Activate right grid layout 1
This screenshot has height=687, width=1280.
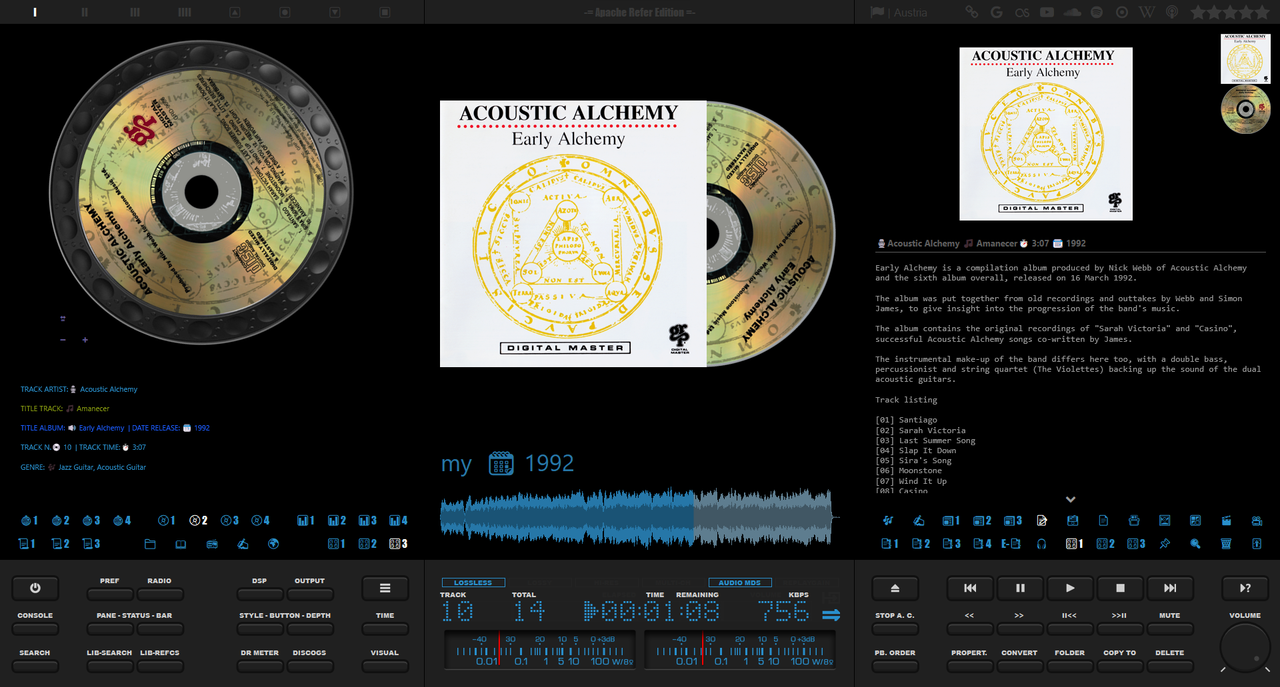coord(1074,544)
